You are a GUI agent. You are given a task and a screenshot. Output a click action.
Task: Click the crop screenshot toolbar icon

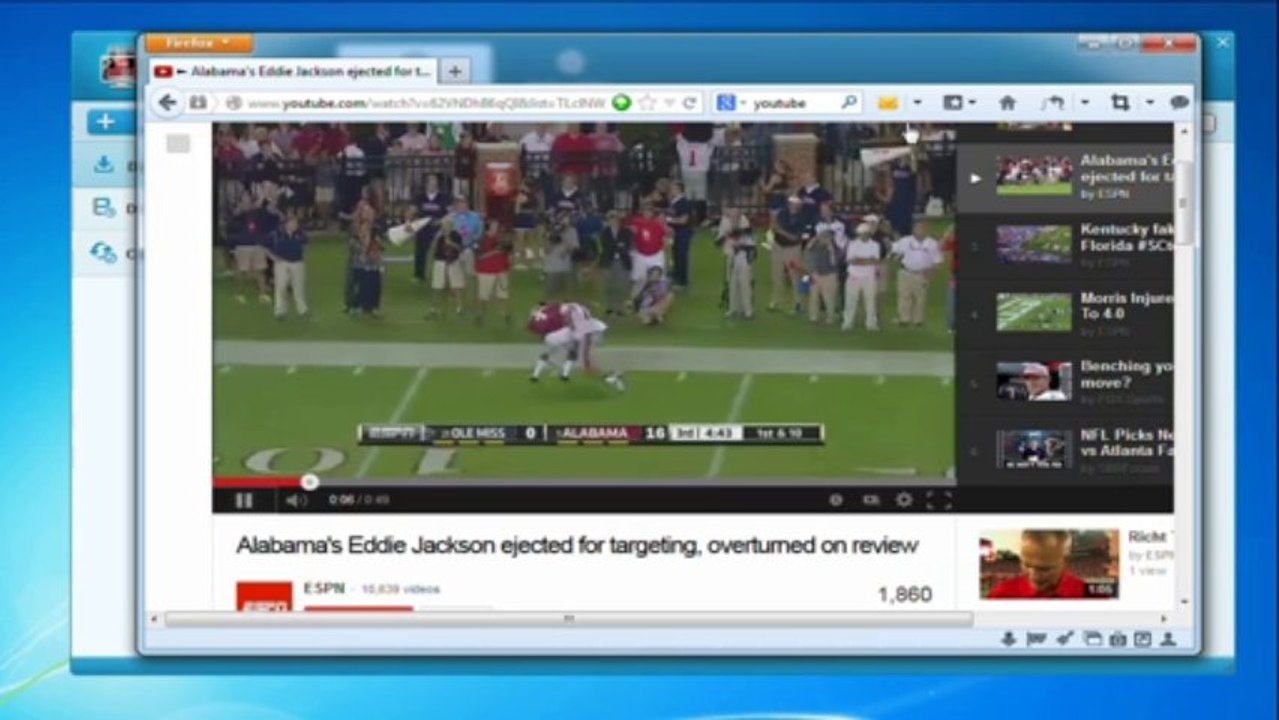tap(1120, 102)
